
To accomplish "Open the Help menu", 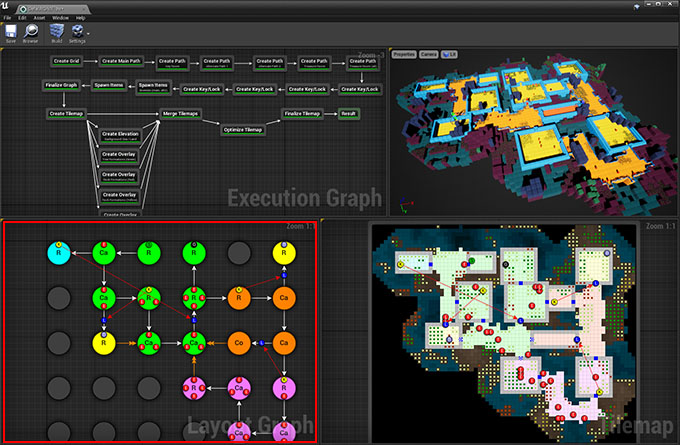I will pos(80,18).
